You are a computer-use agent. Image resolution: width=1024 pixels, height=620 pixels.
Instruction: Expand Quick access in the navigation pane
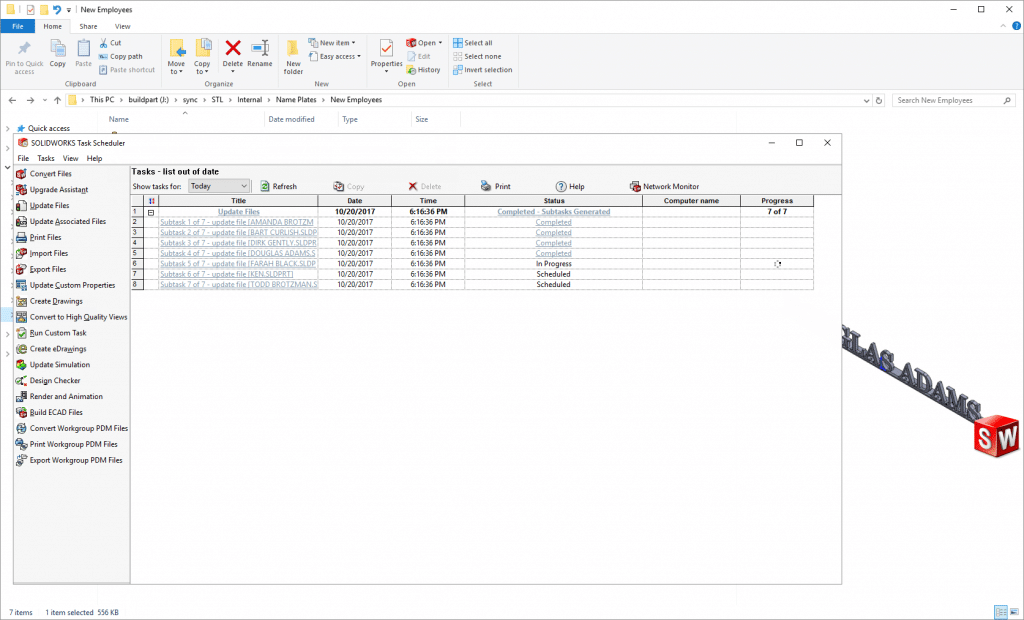[7, 129]
